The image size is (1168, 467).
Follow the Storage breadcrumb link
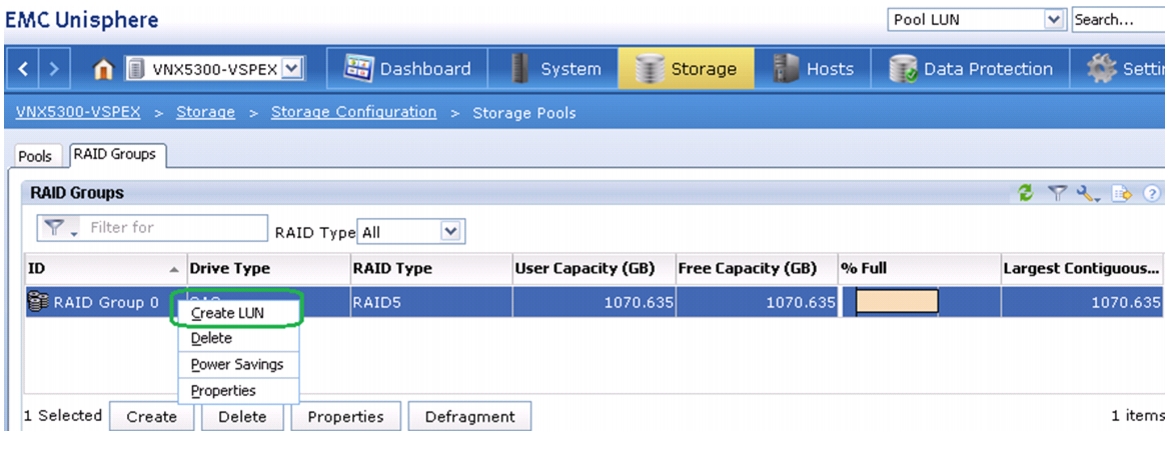(x=206, y=112)
